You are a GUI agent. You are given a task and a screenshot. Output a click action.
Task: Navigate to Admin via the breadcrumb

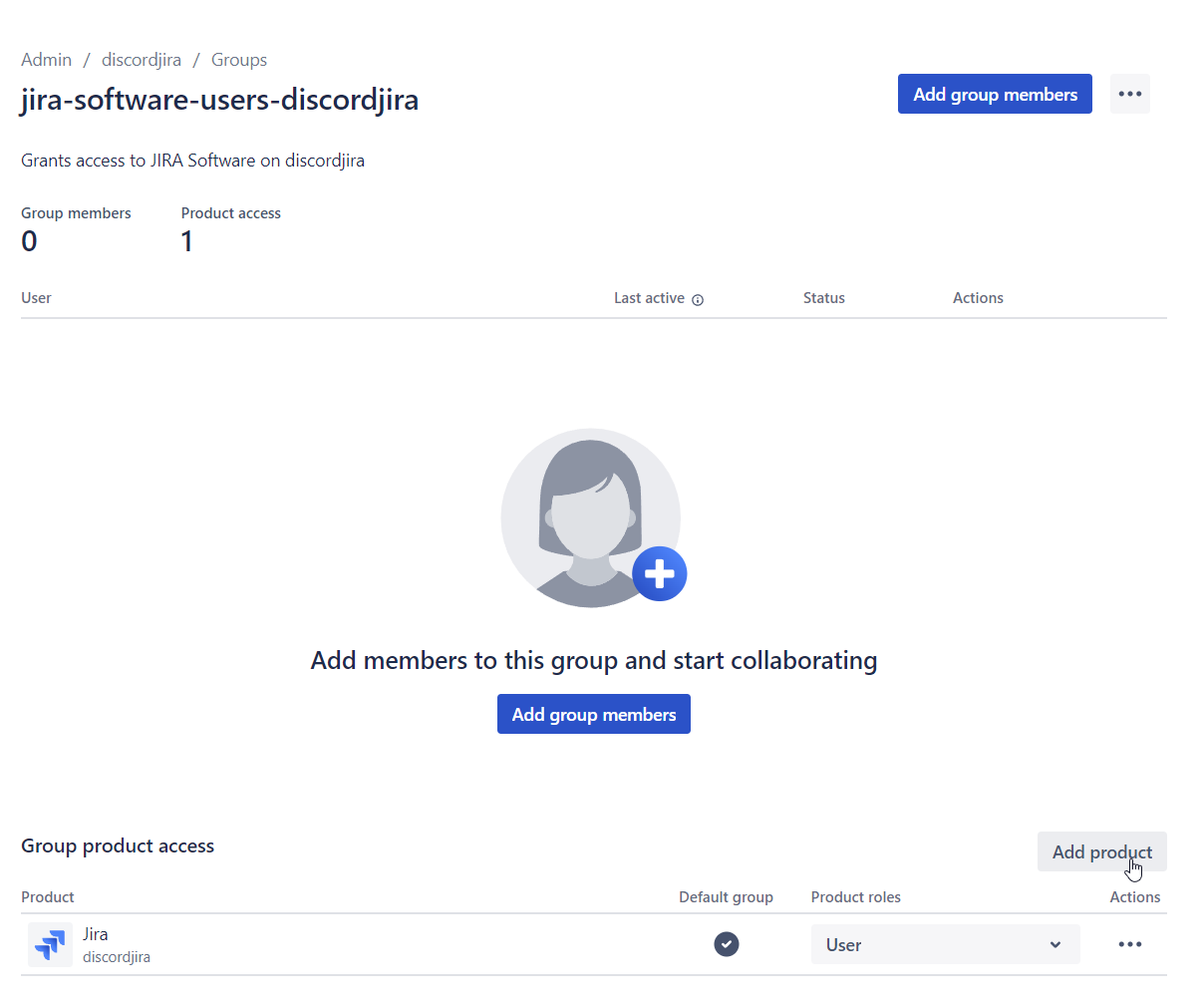[x=46, y=59]
